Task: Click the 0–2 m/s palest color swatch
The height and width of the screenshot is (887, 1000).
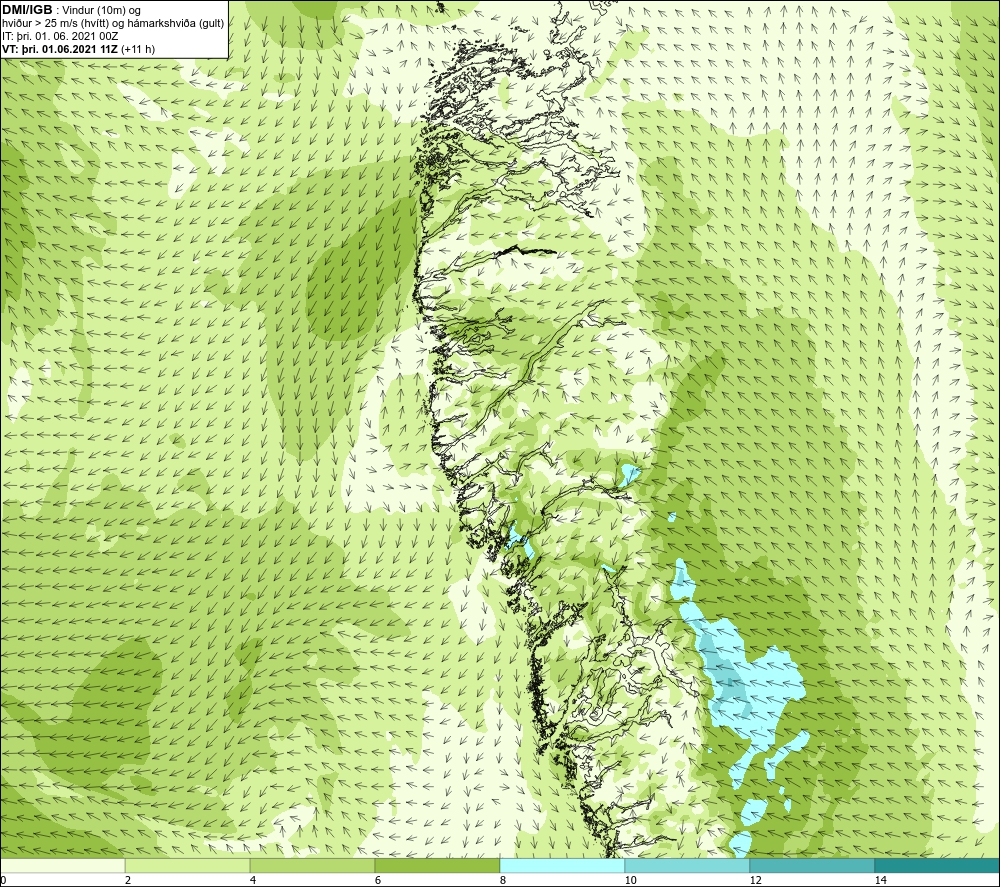Action: pyautogui.click(x=62, y=865)
